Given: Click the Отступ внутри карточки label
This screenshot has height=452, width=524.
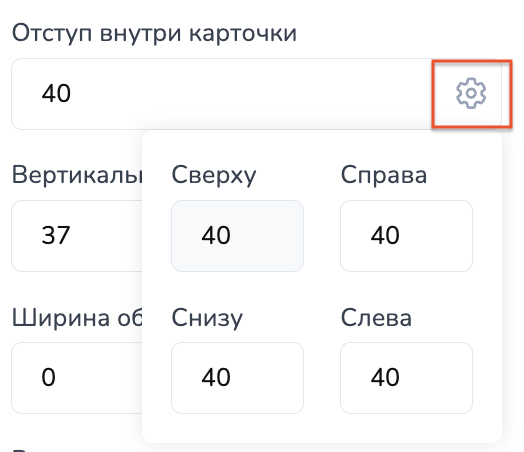Looking at the screenshot, I should [154, 34].
